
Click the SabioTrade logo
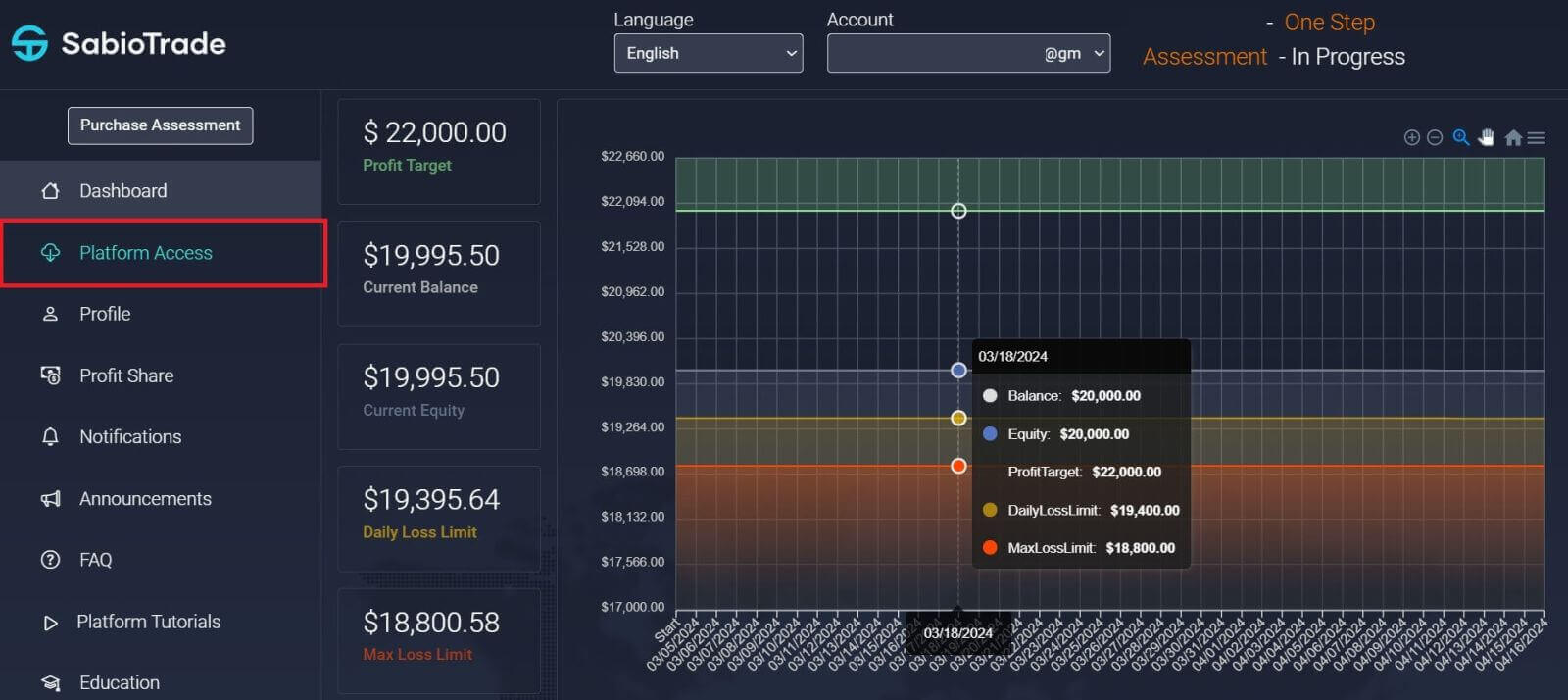pos(119,43)
